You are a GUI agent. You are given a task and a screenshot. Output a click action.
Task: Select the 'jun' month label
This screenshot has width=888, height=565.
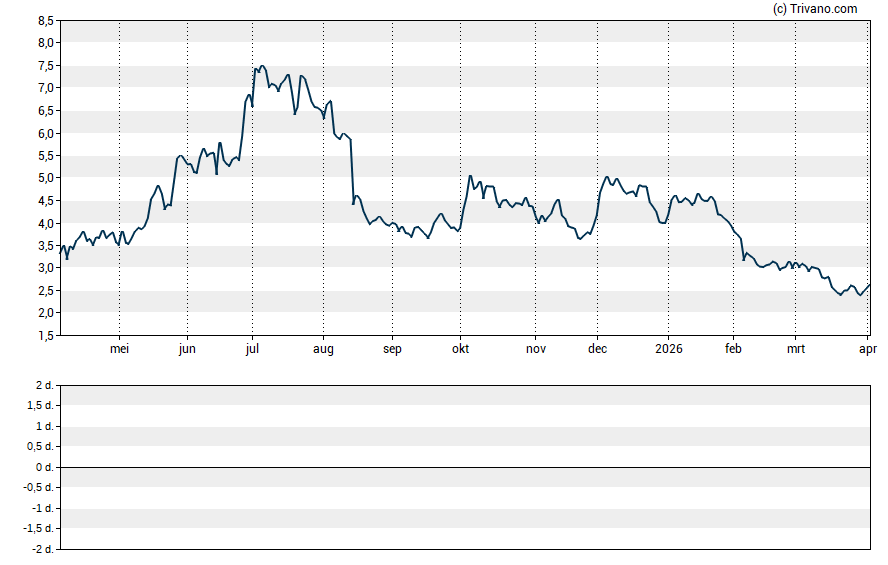click(x=187, y=349)
